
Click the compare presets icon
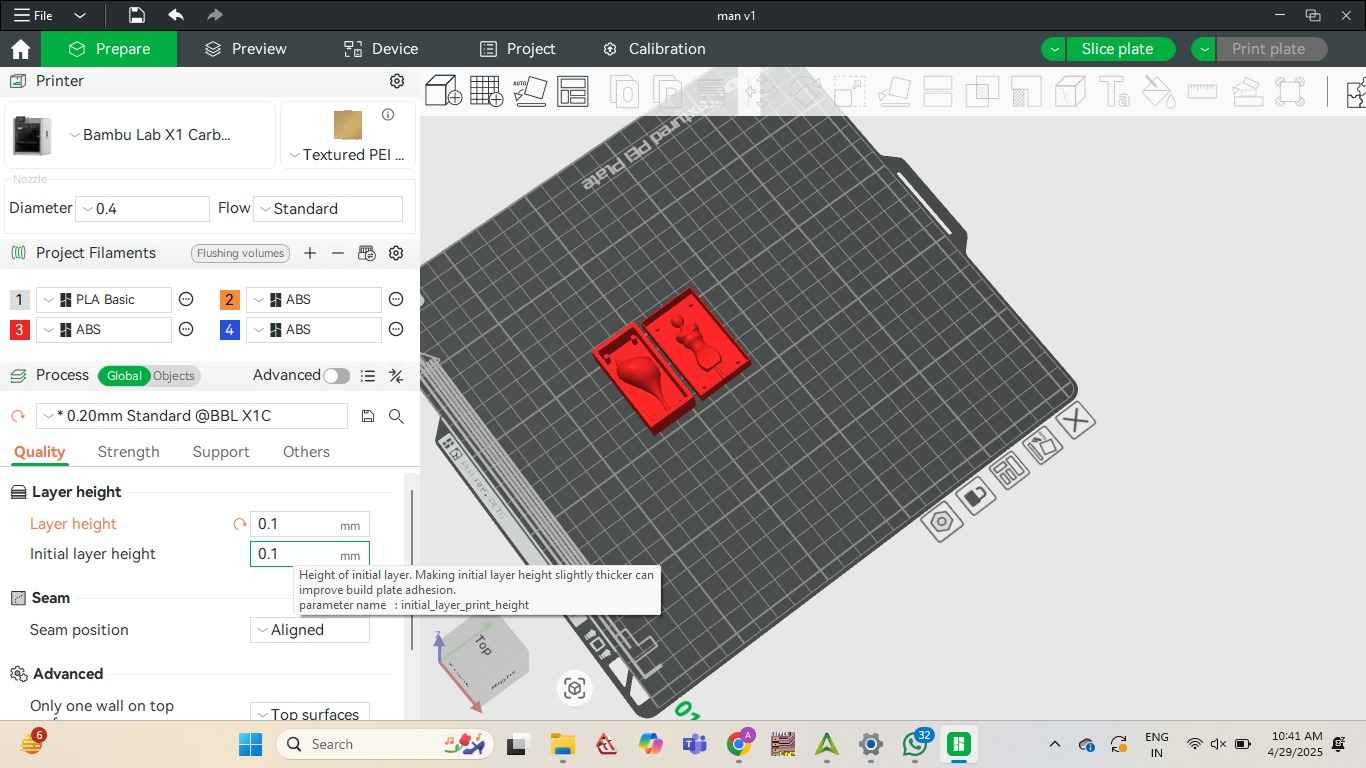pos(396,376)
